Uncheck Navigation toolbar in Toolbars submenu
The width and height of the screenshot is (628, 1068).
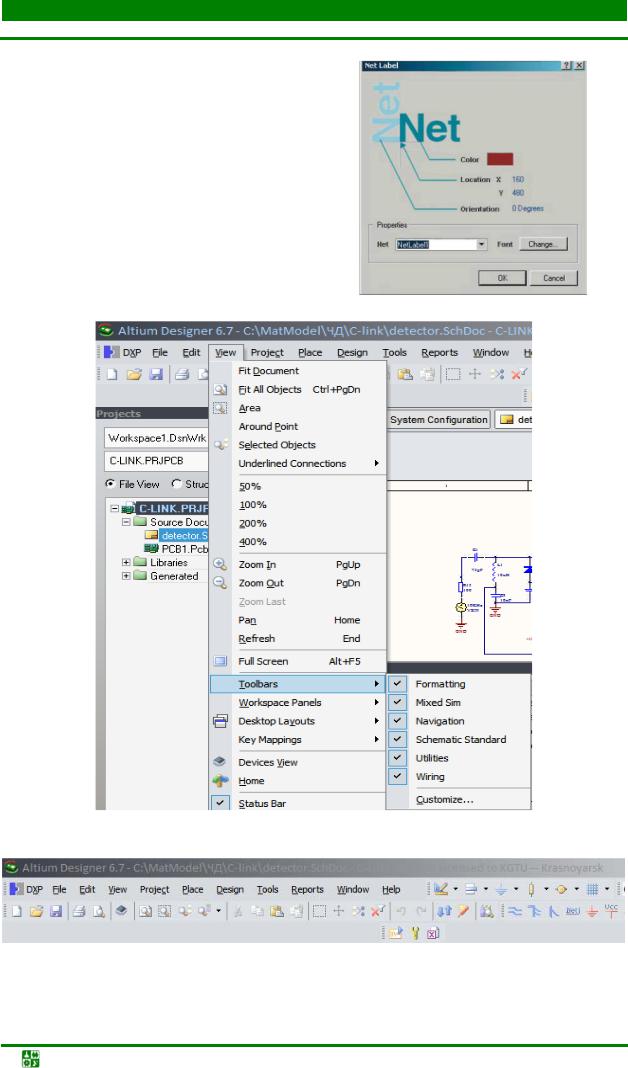[397, 721]
